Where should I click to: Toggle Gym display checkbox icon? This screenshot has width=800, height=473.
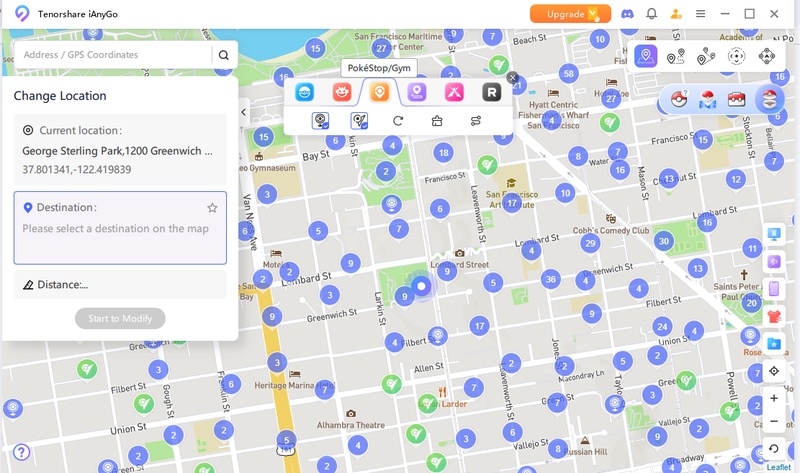[x=359, y=121]
